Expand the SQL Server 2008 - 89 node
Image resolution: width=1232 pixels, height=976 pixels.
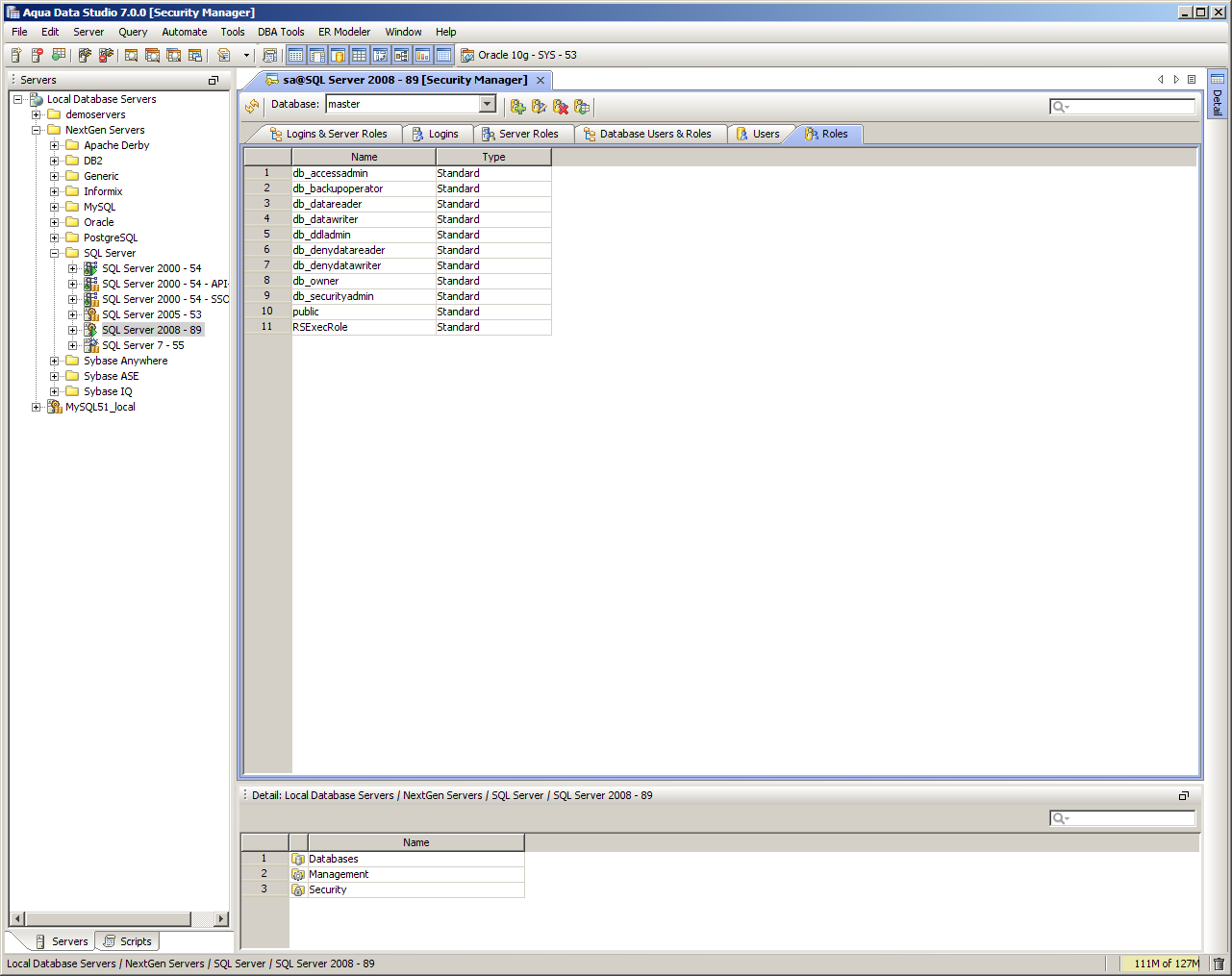[x=73, y=330]
